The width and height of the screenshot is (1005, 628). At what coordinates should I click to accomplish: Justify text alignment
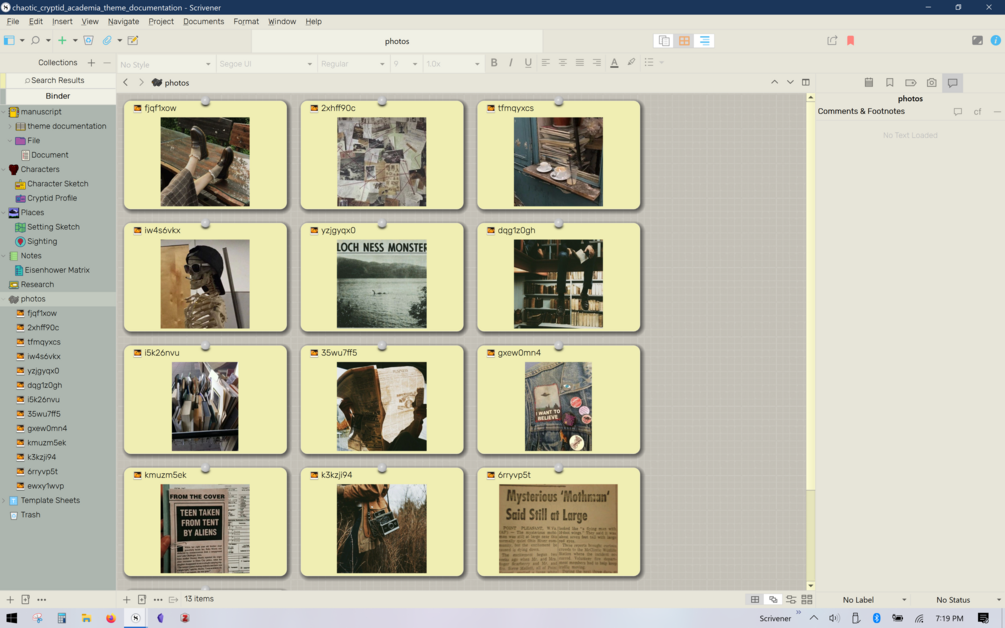click(x=579, y=63)
